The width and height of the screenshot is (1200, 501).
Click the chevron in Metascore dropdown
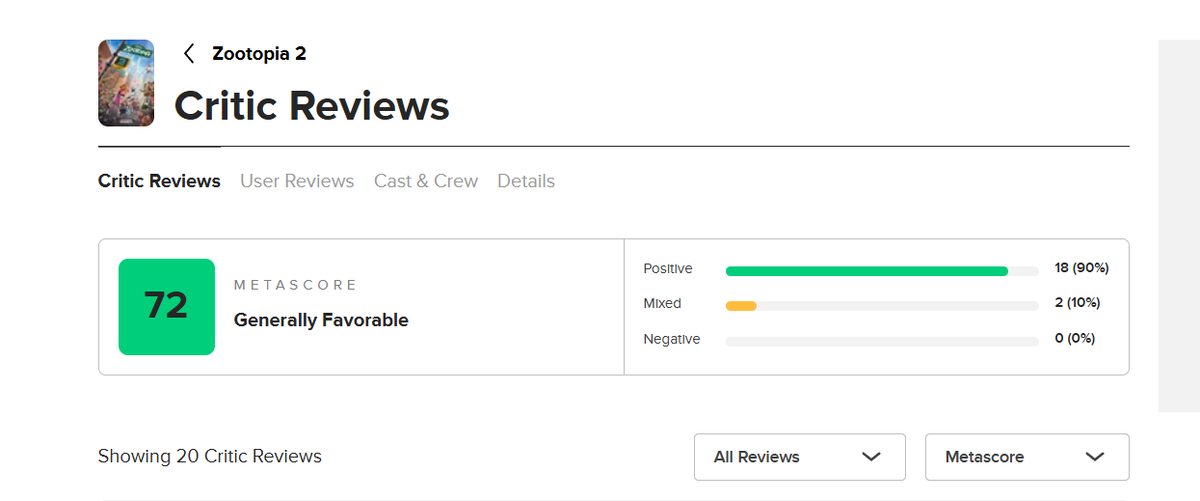coord(1095,457)
